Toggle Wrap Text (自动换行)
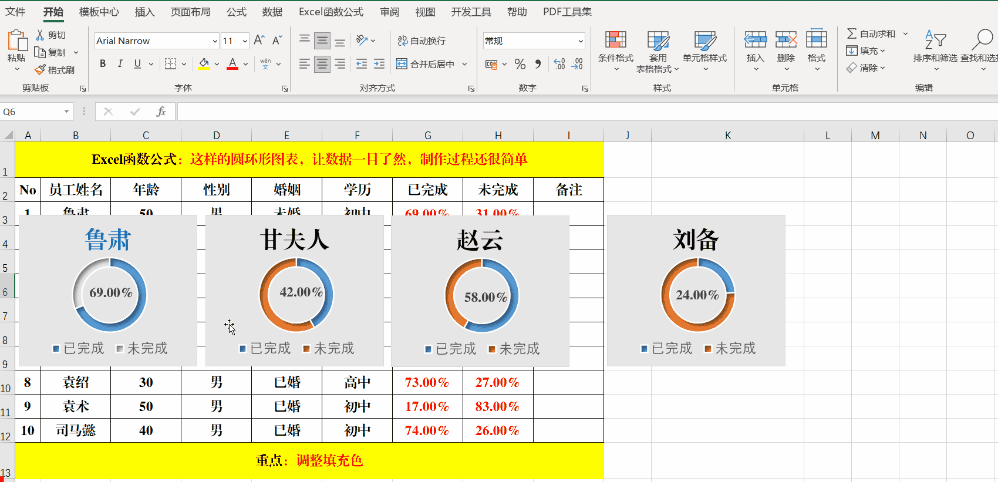Screen dimensions: 998x482 coord(421,41)
